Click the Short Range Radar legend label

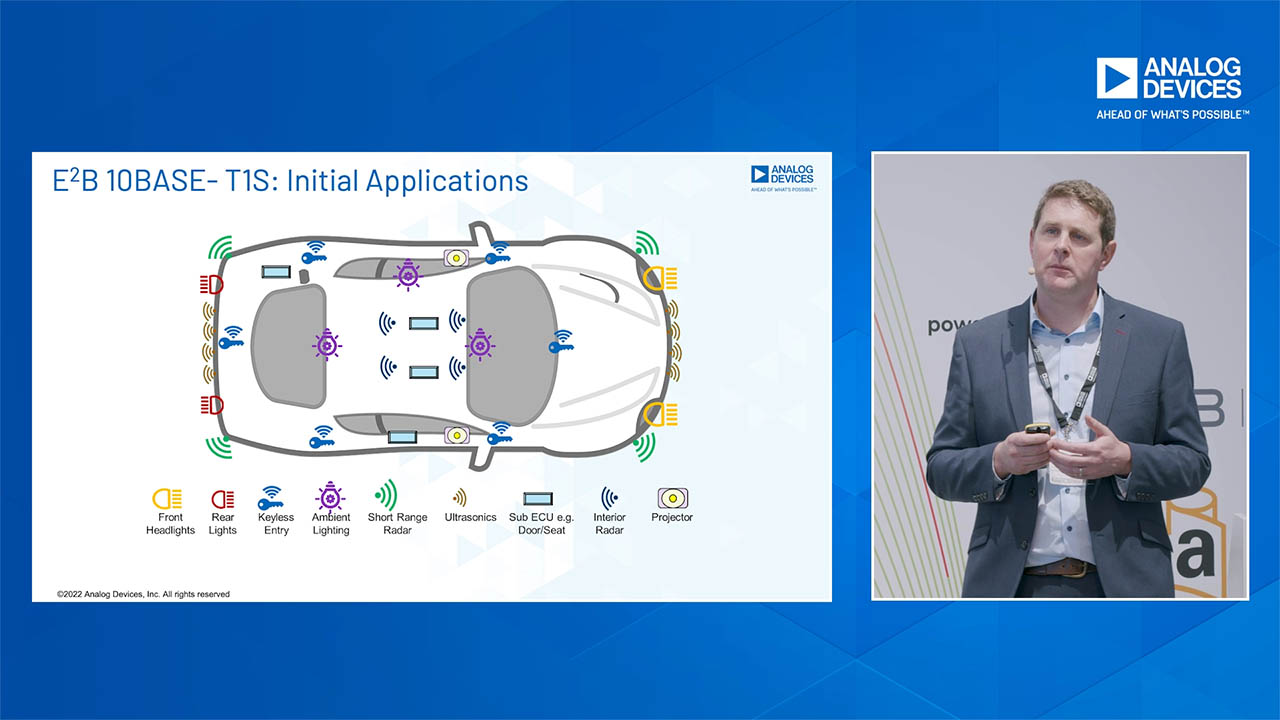[397, 524]
